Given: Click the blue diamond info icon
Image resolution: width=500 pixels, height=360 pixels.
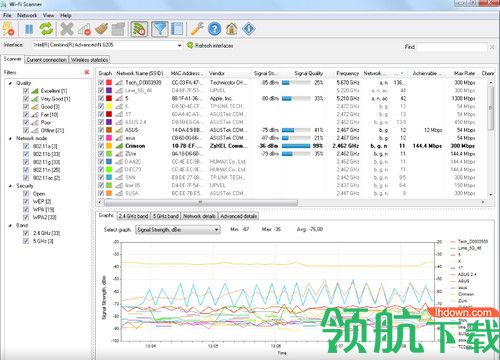Looking at the screenshot, I should [249, 29].
